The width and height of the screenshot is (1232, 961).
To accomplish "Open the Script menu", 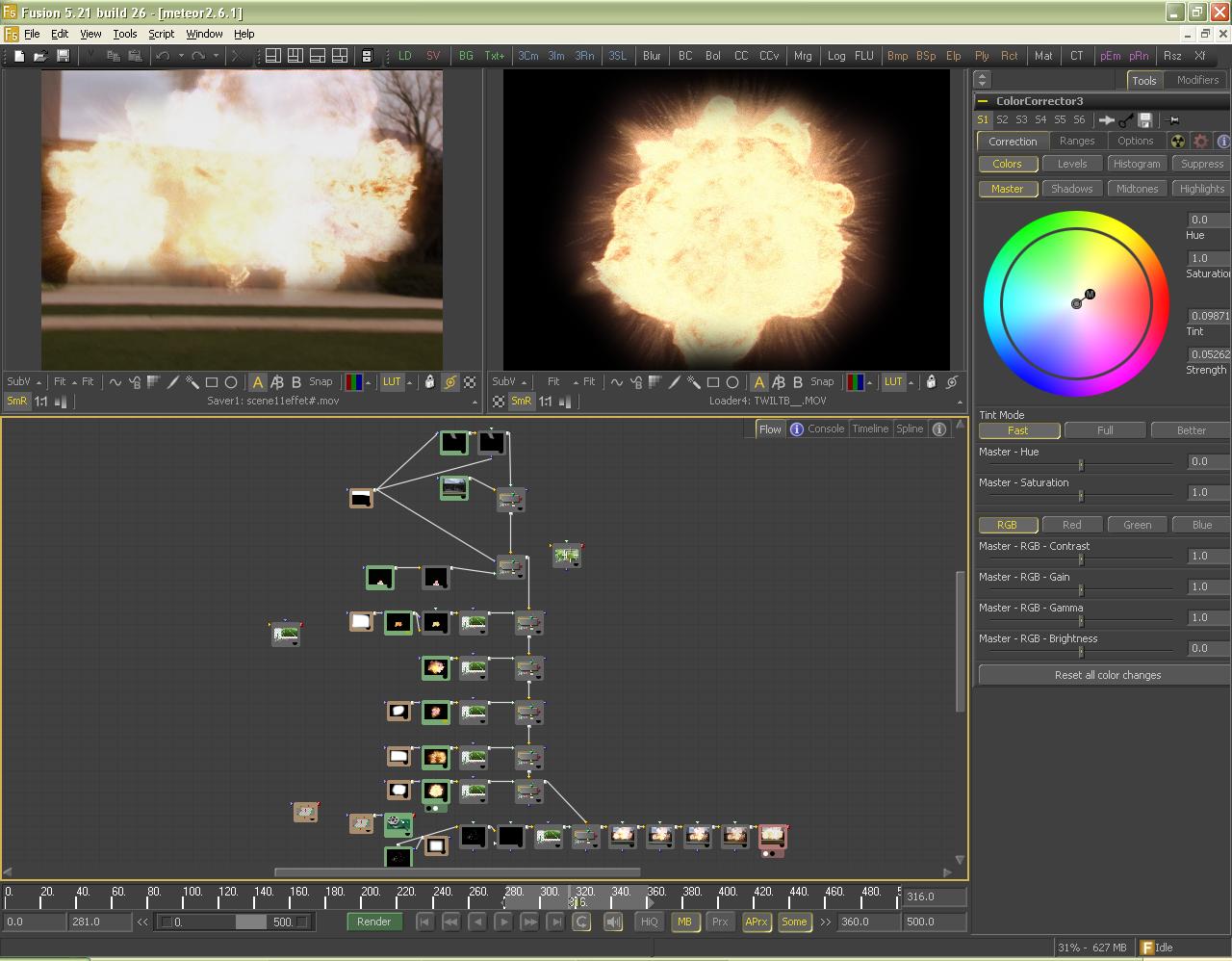I will [x=161, y=34].
